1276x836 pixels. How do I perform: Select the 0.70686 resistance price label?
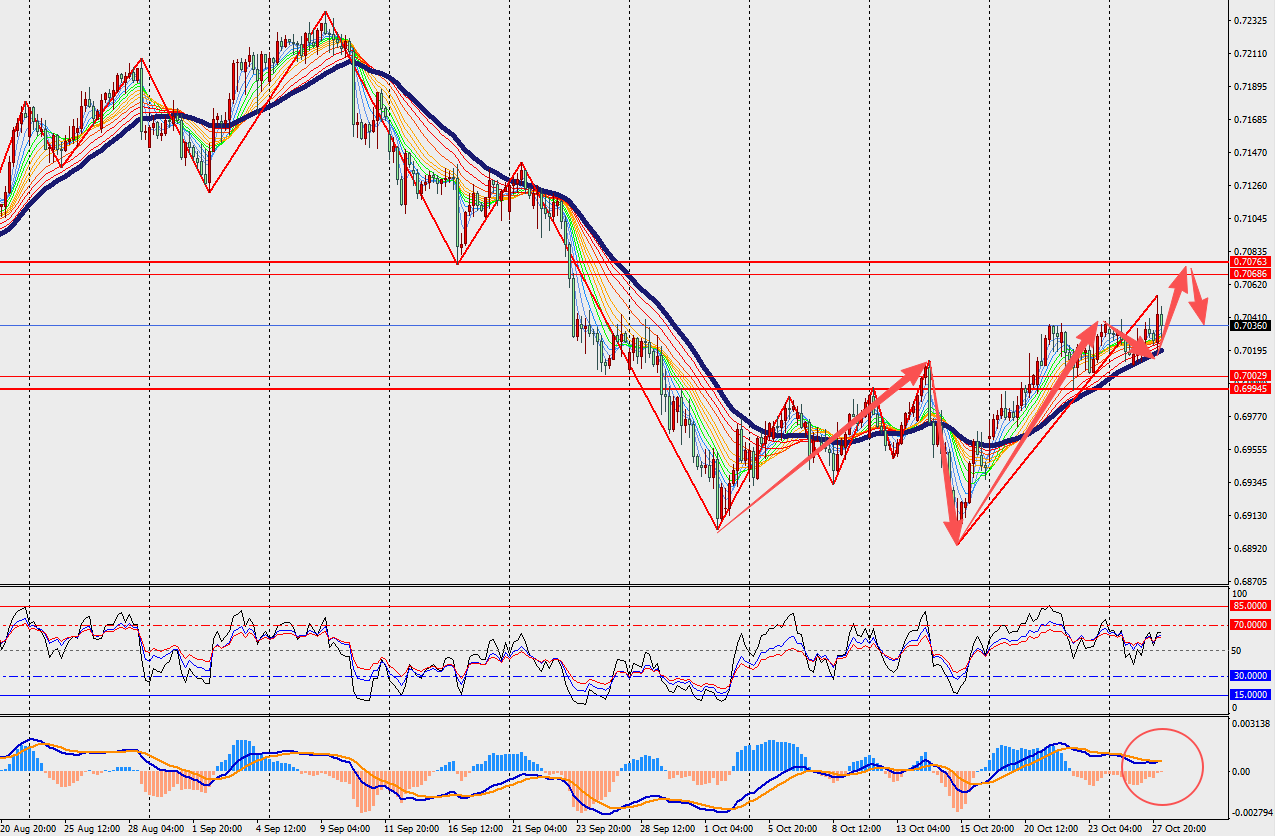[x=1250, y=274]
